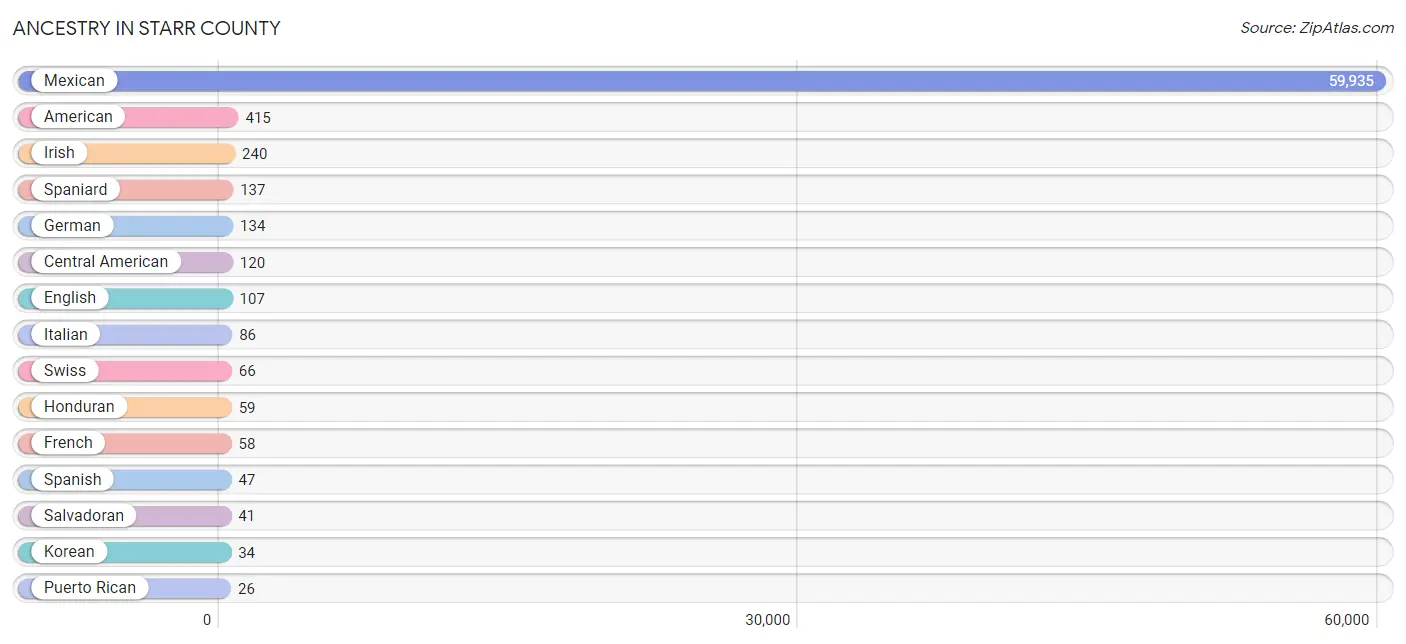Select the 58 value beside French
Screen dimensions: 1406x644
(247, 443)
